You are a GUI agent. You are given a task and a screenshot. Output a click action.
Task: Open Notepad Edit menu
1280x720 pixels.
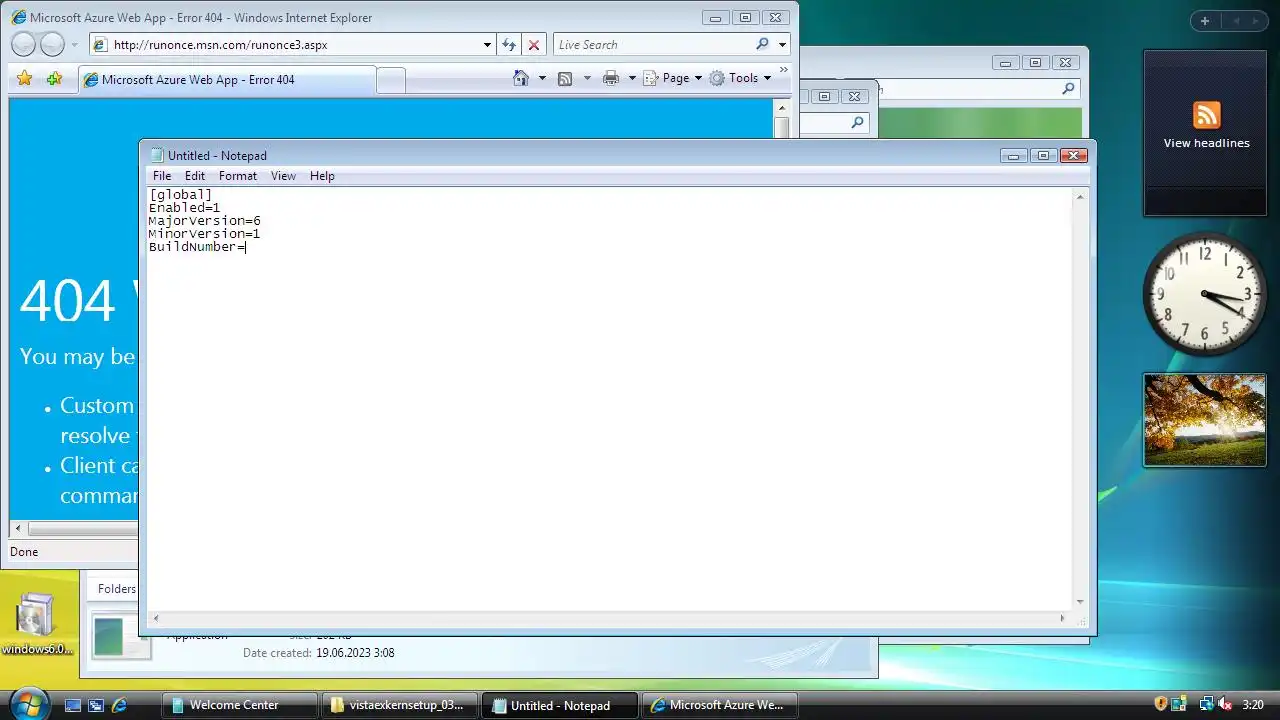click(x=195, y=176)
